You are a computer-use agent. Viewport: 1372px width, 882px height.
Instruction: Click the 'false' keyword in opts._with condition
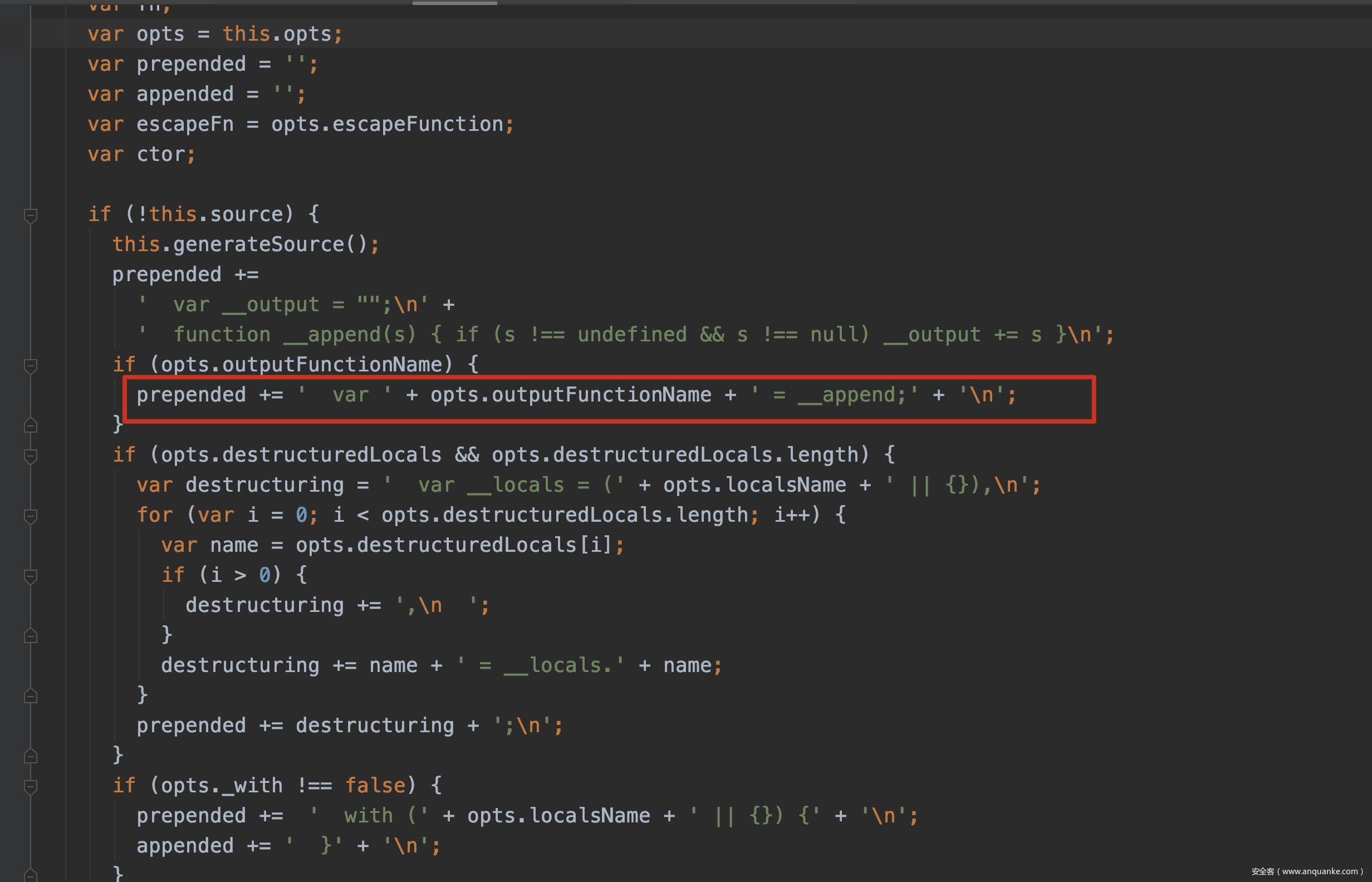[x=375, y=786]
